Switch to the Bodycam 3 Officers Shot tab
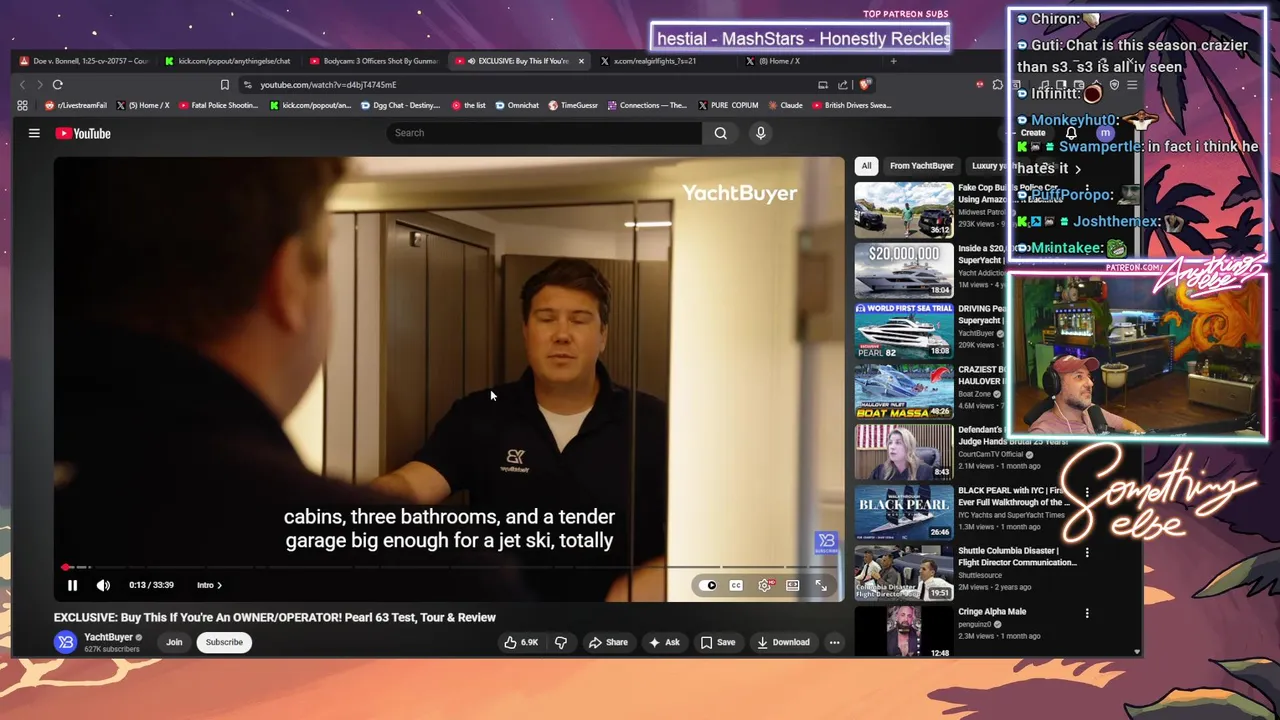 374,61
